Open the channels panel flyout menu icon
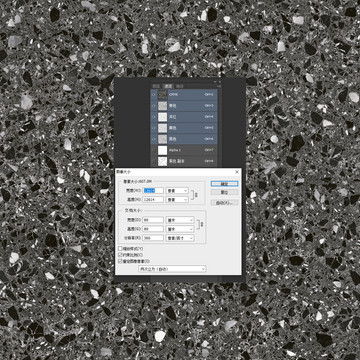 click(x=219, y=86)
